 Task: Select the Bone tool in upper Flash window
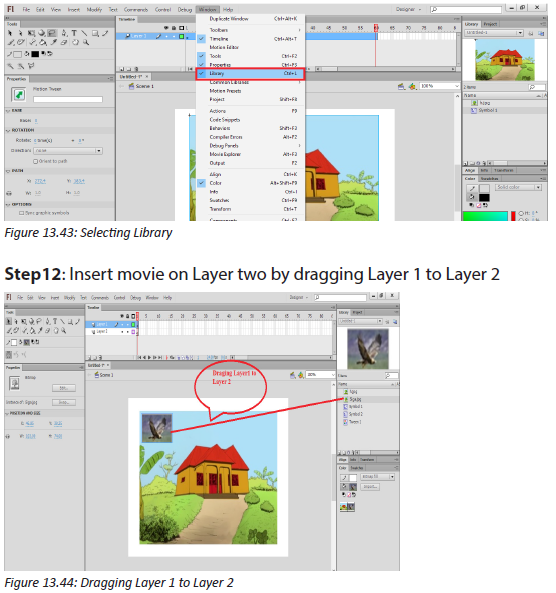33,43
